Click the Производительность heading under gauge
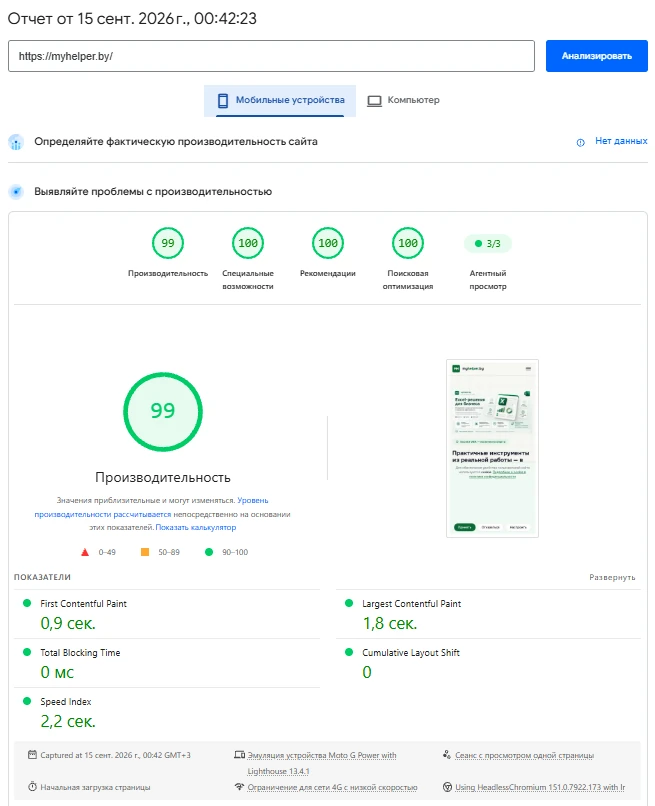655x806 pixels. [163, 478]
